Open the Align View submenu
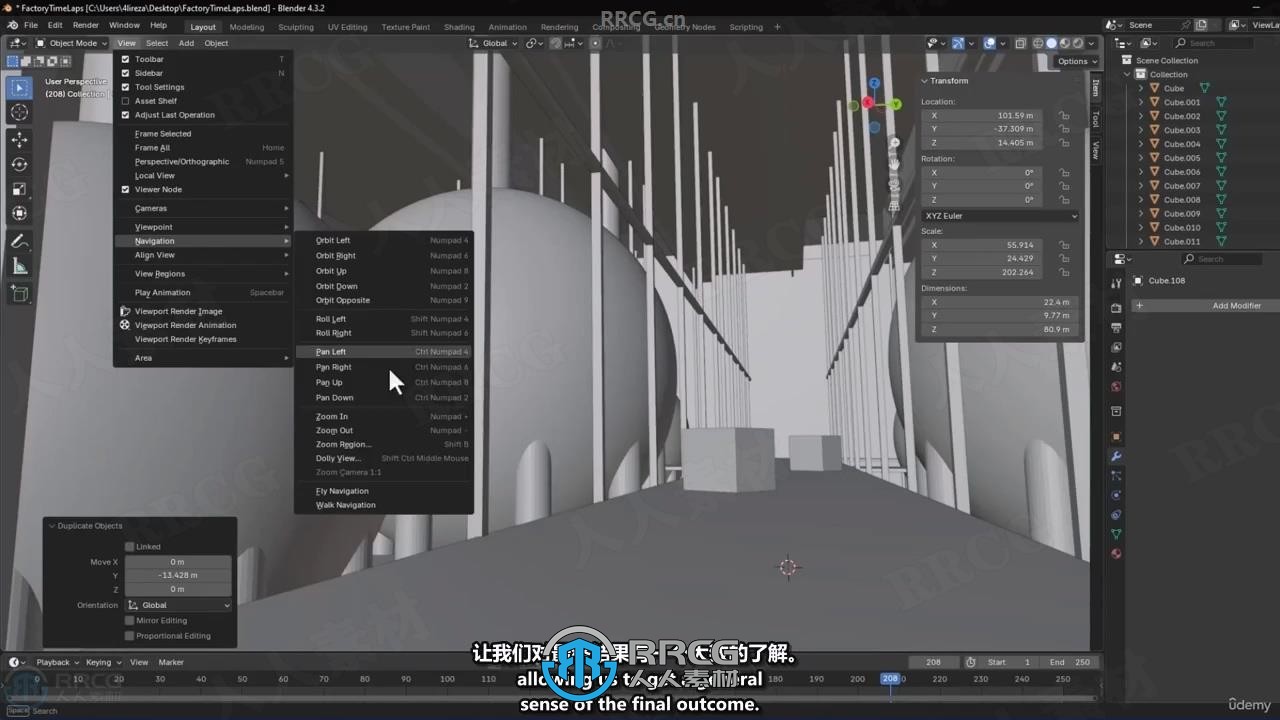 tap(202, 255)
